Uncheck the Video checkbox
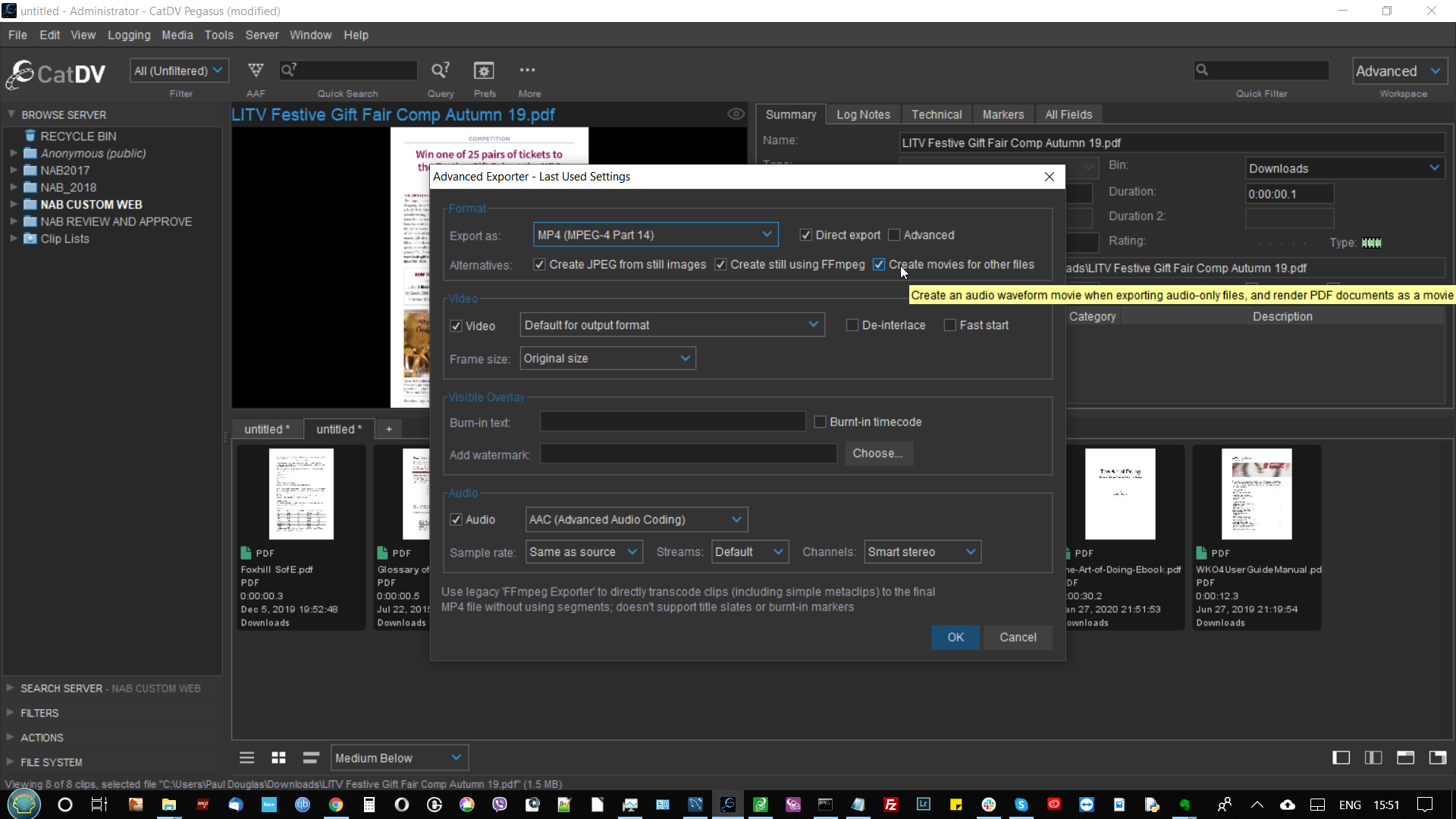 (456, 326)
